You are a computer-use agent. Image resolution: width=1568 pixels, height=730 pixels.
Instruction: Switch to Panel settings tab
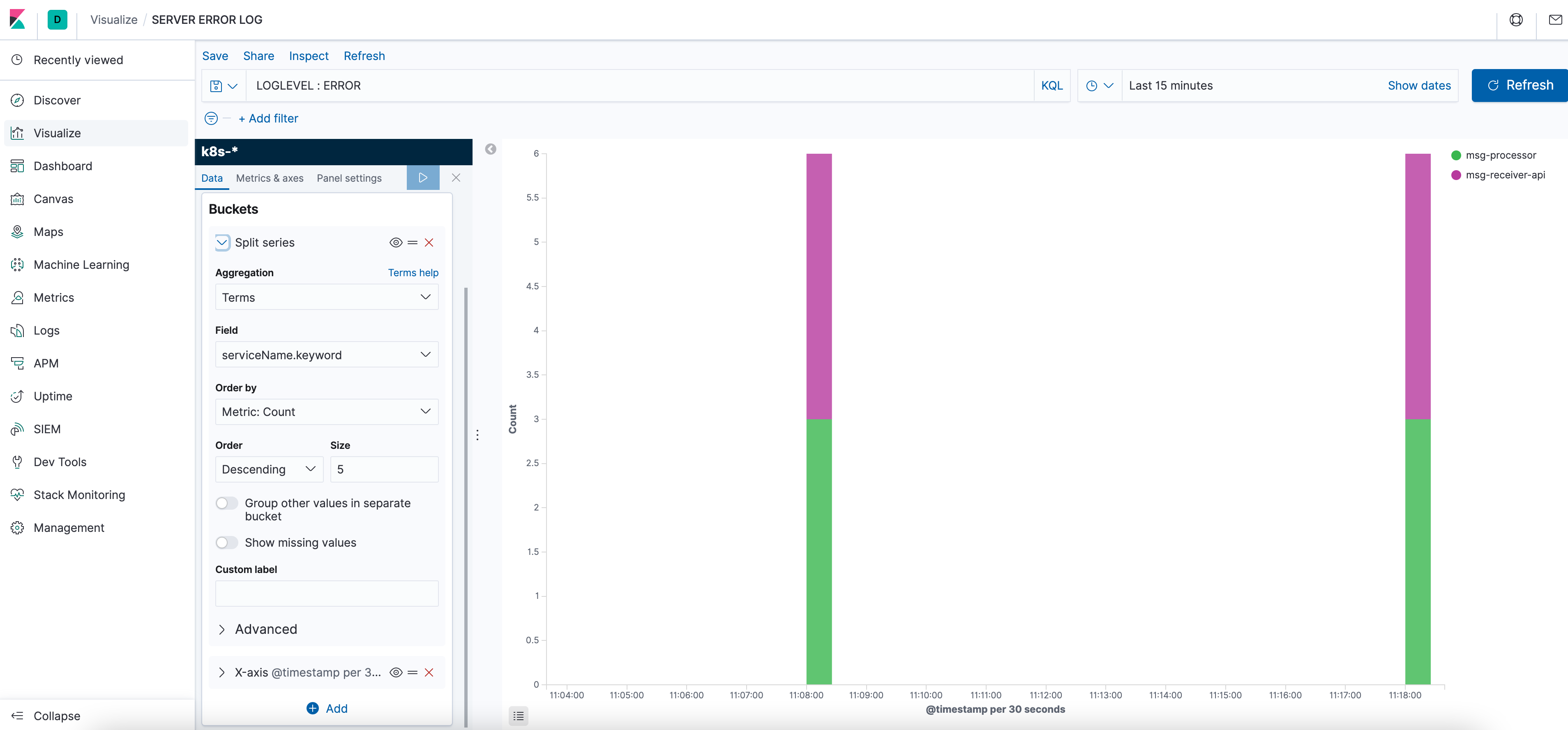[x=349, y=178]
